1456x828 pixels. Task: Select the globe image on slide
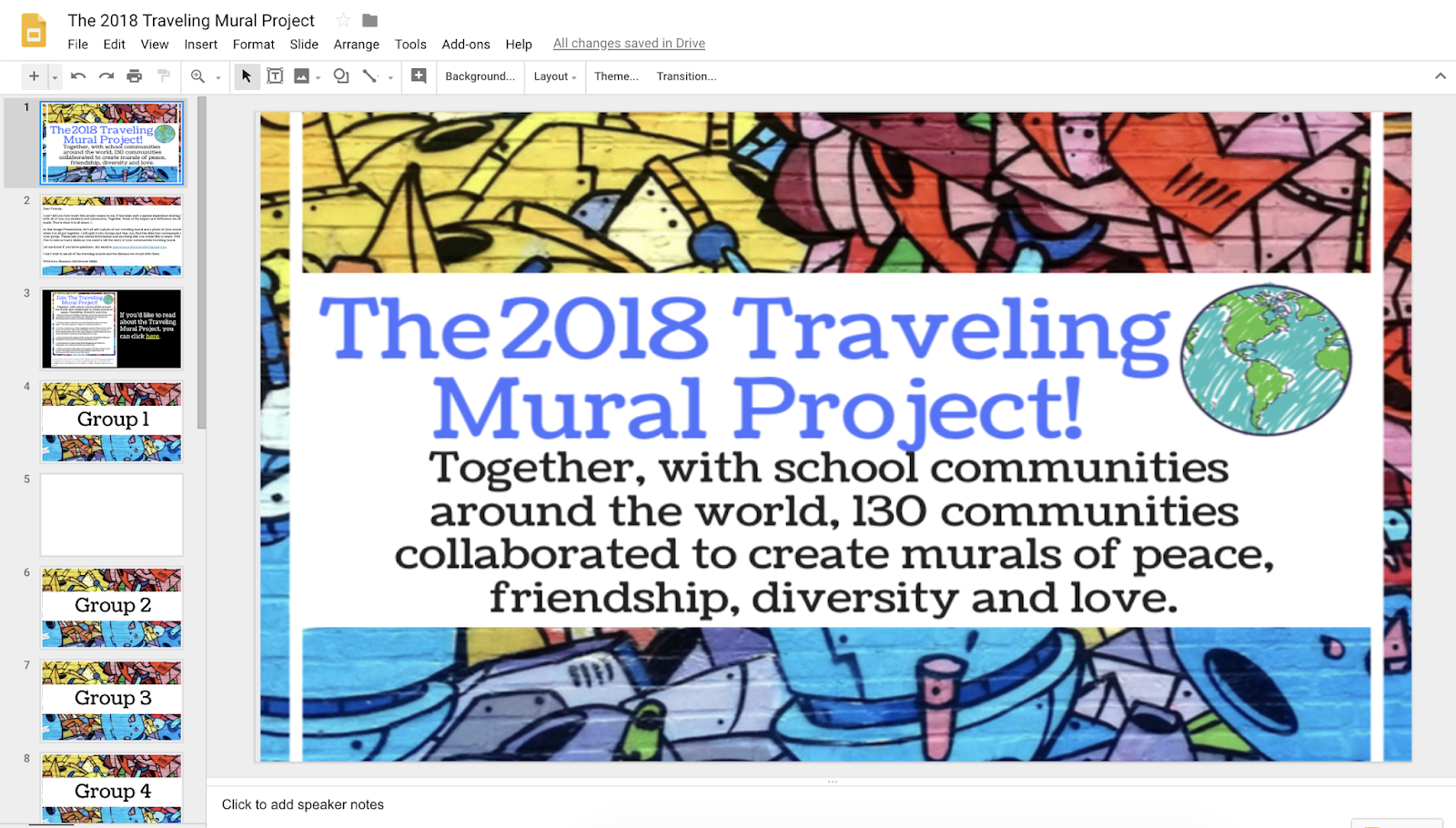coord(1266,359)
